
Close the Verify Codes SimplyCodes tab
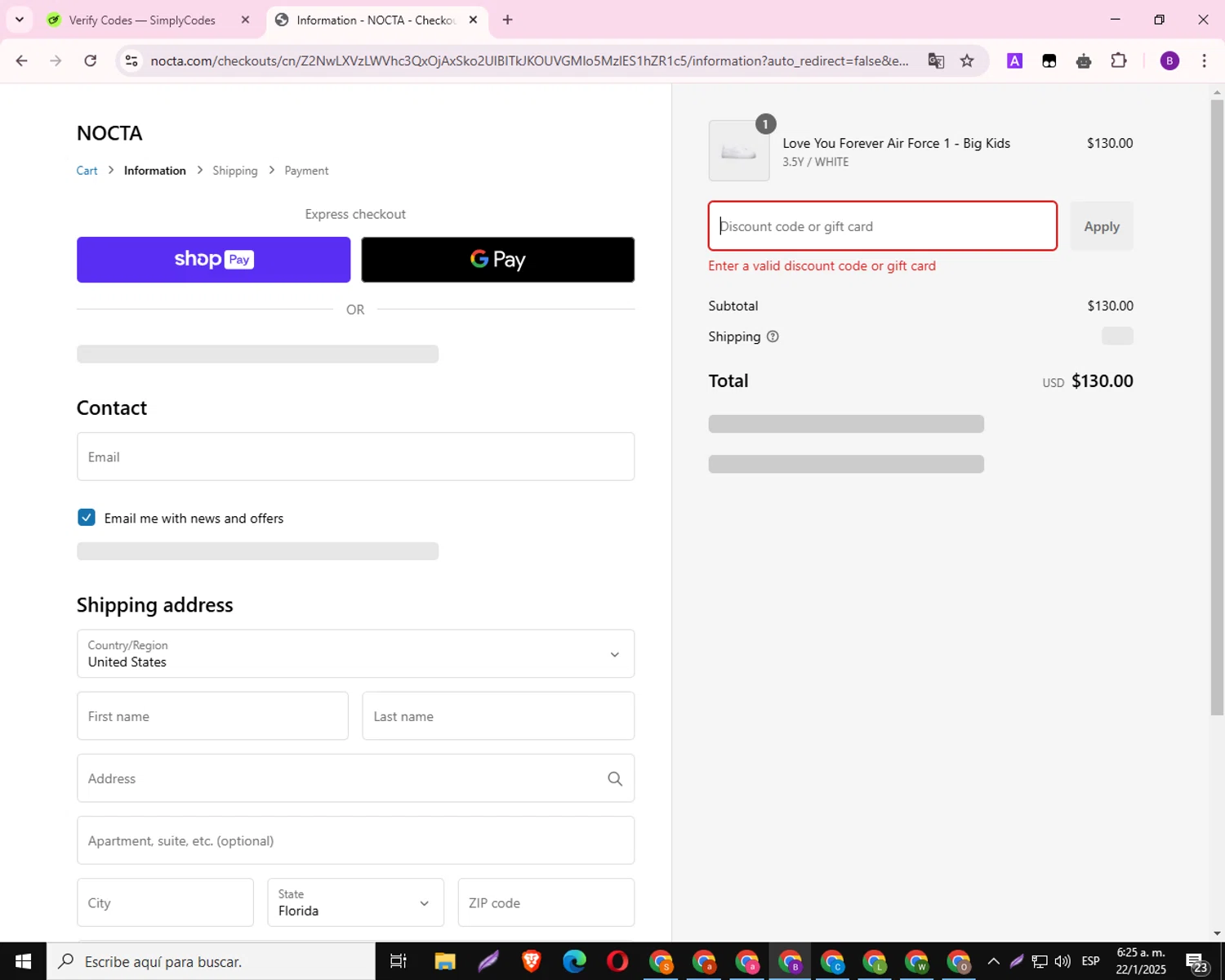(x=245, y=20)
